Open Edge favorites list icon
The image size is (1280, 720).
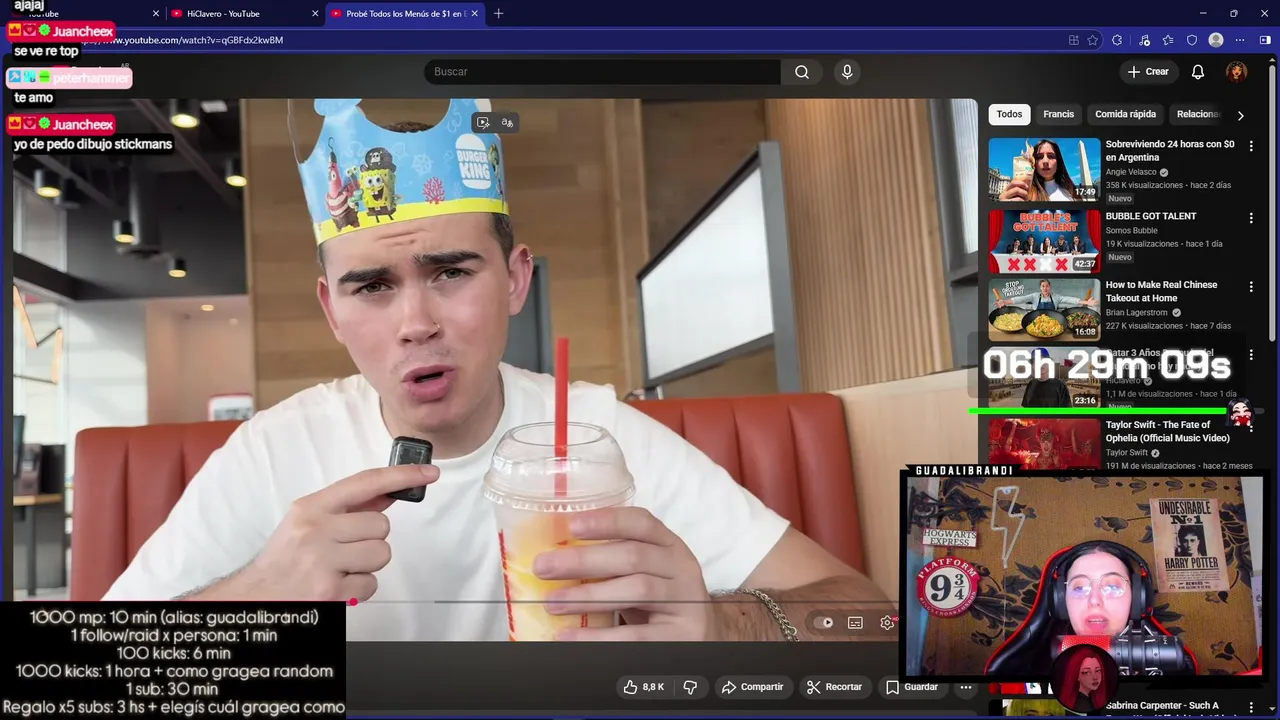[x=1168, y=40]
